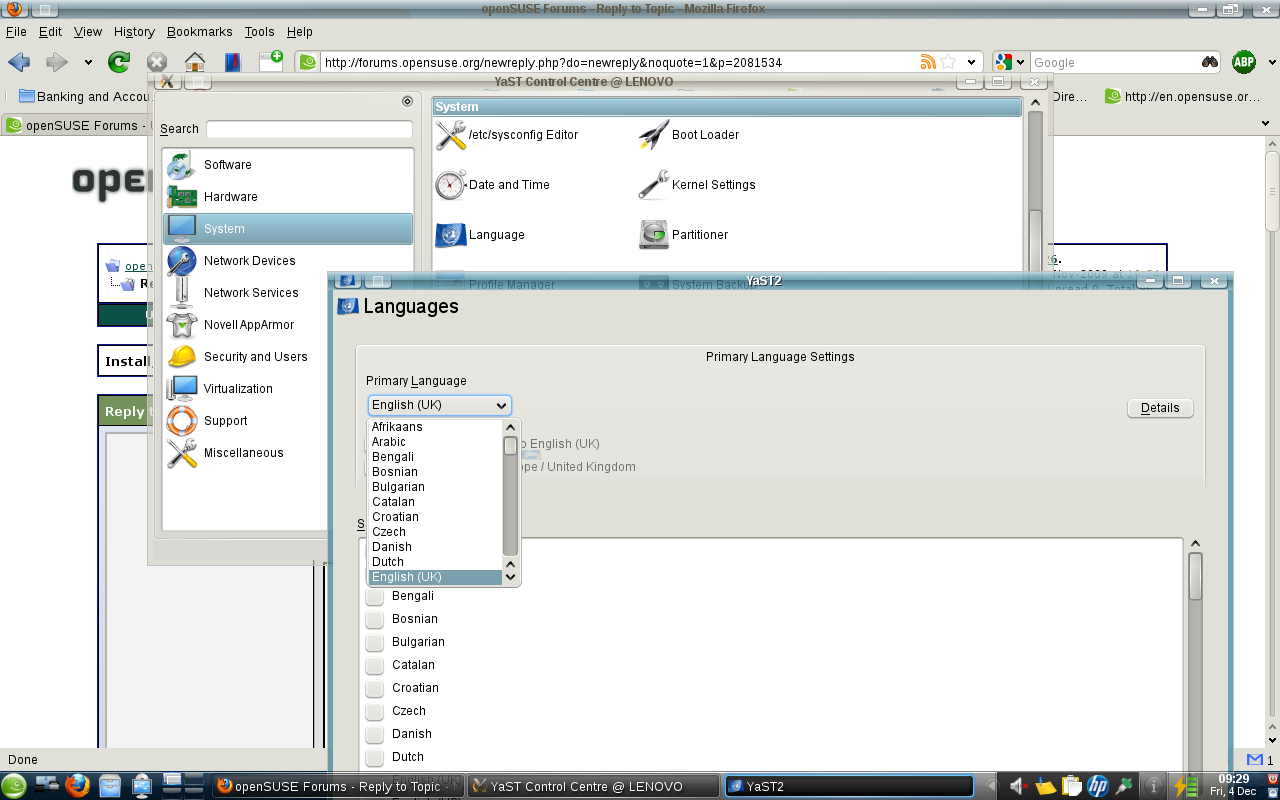Click the Stop loading icon in Firefox
The height and width of the screenshot is (800, 1280).
157,62
